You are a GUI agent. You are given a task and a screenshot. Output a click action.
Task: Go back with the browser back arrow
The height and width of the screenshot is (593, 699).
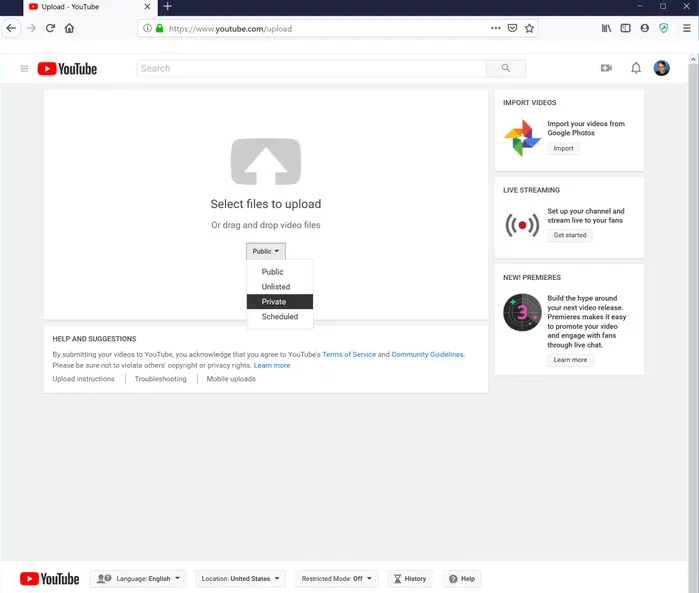click(11, 28)
